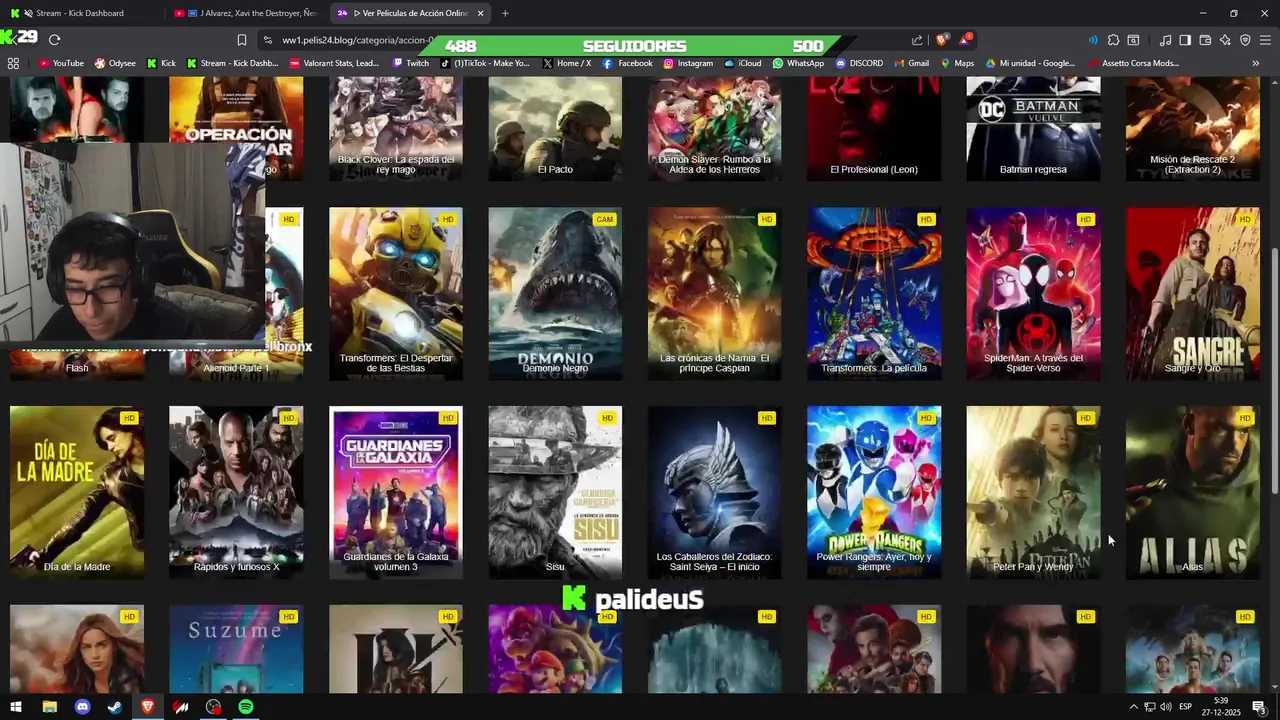
Task: Open the Suzume movie poster
Action: click(x=236, y=649)
